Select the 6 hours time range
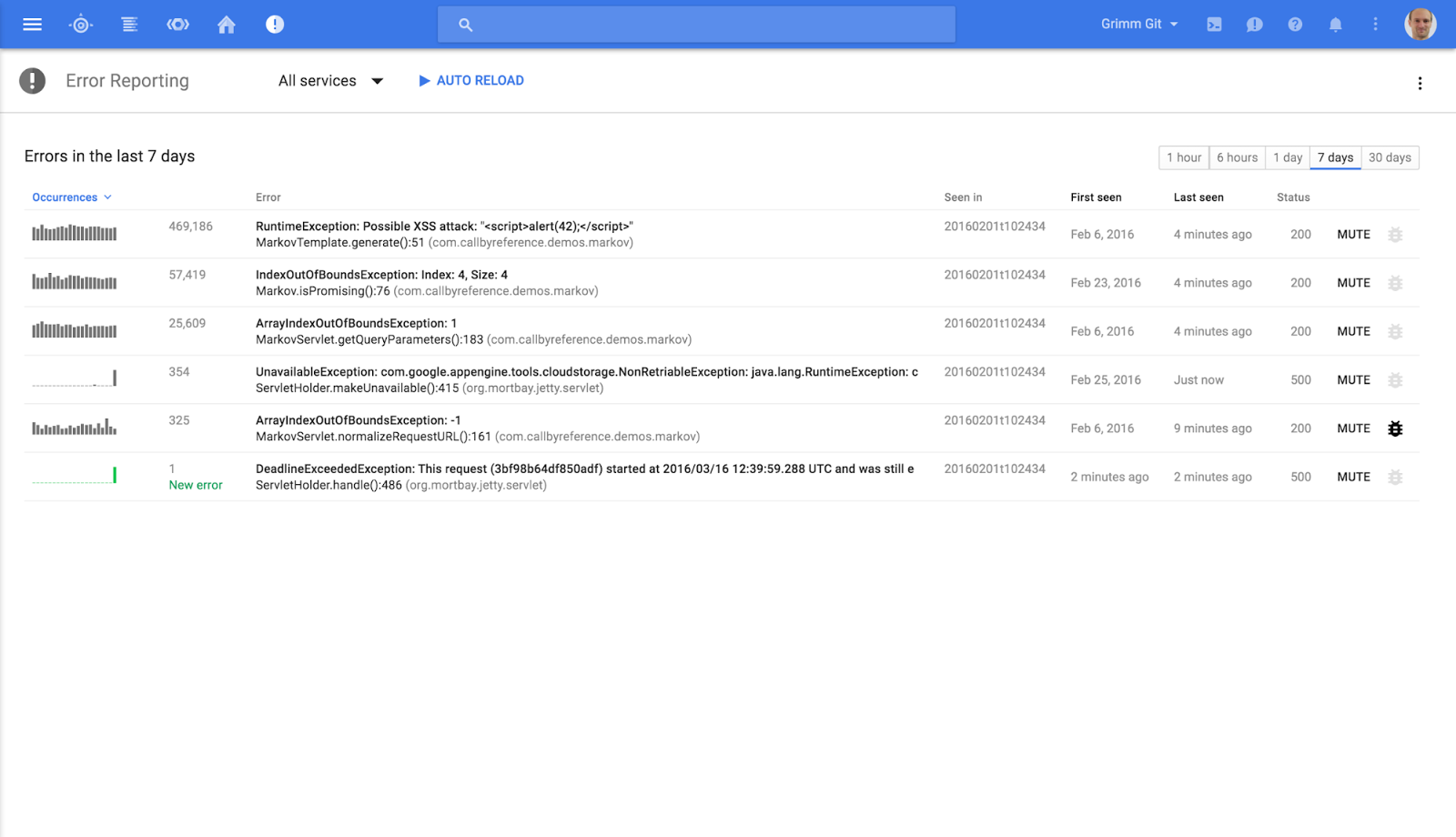Viewport: 1456px width, 837px height. click(1238, 157)
